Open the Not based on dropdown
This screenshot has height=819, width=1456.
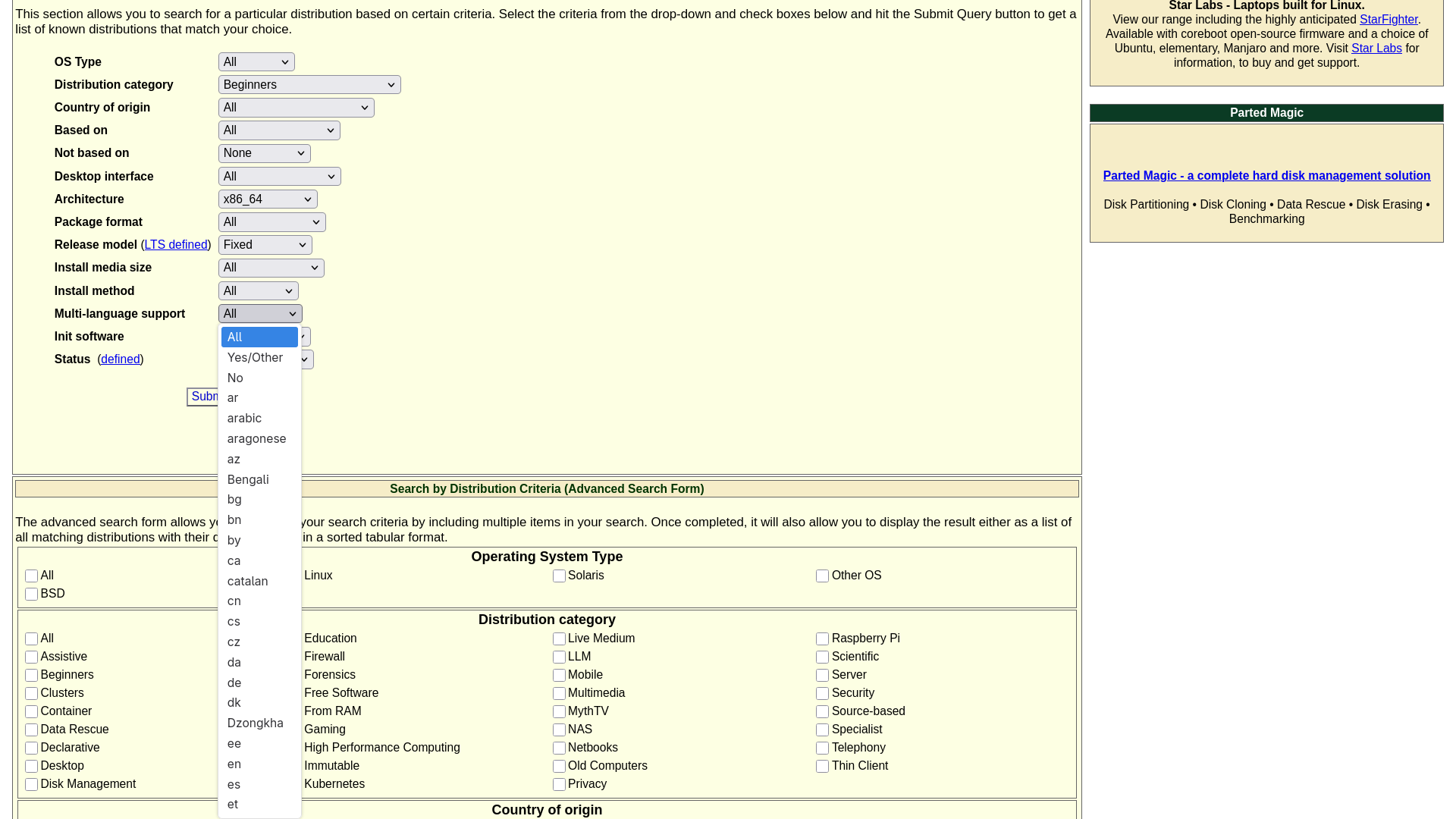click(264, 153)
